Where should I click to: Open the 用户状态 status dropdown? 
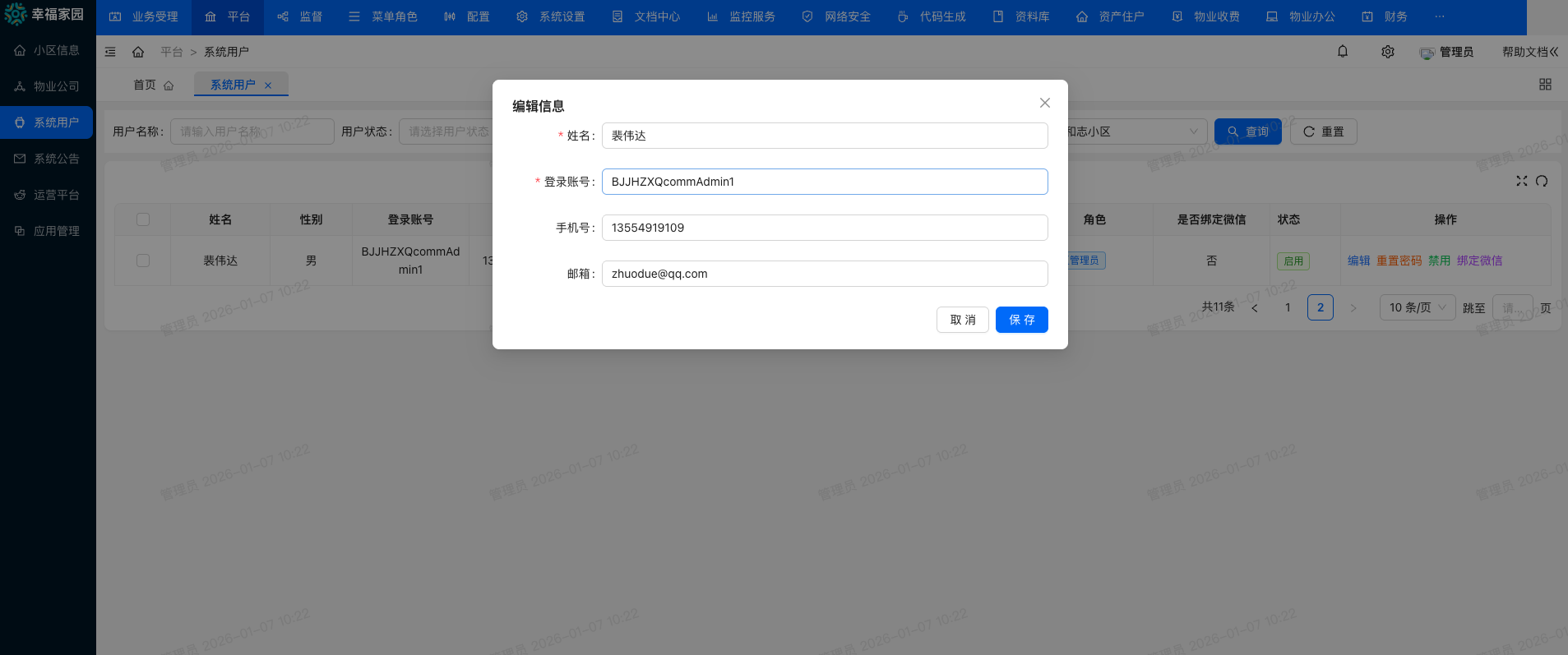point(448,131)
